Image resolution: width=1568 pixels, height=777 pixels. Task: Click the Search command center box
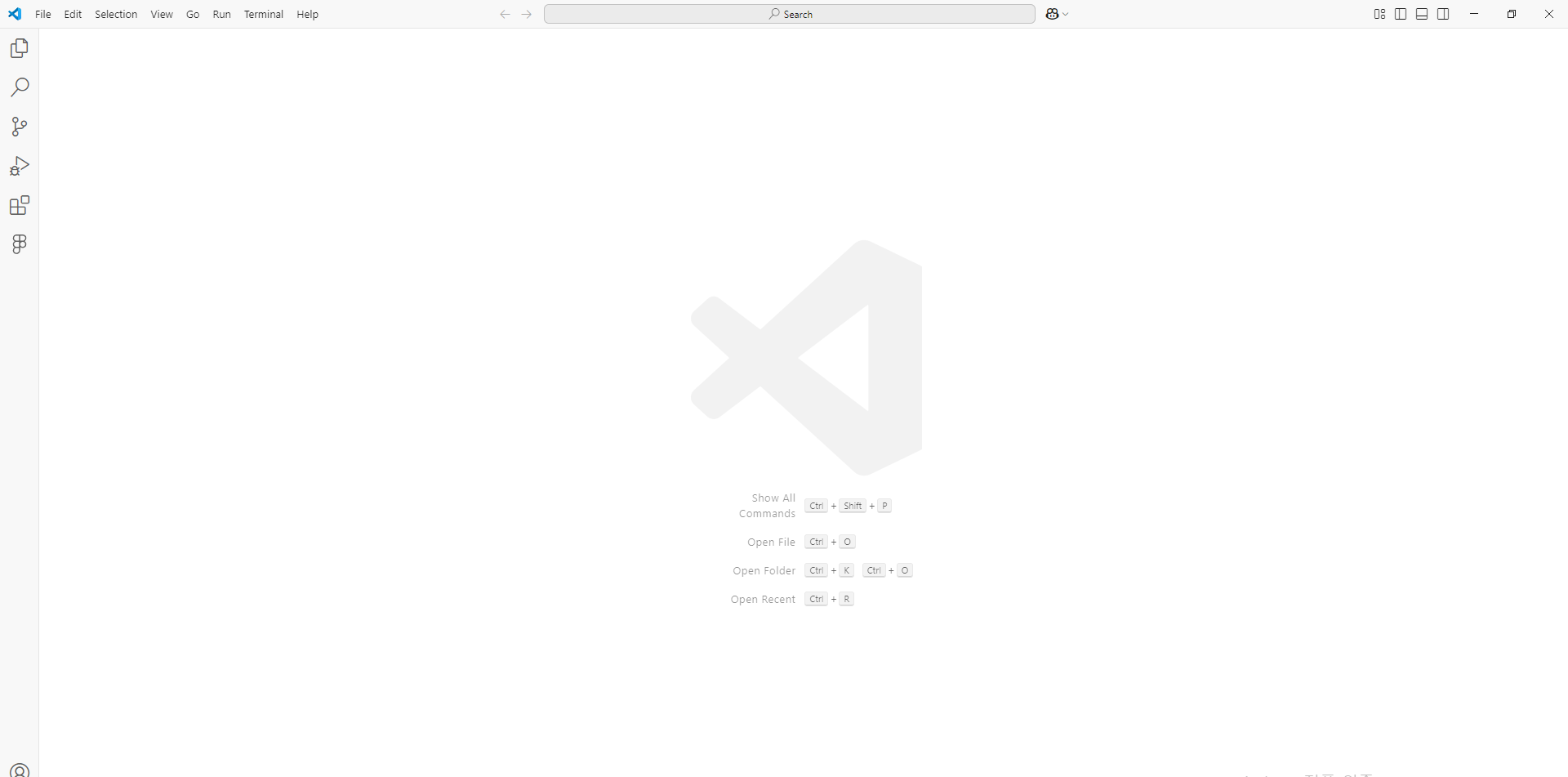790,14
